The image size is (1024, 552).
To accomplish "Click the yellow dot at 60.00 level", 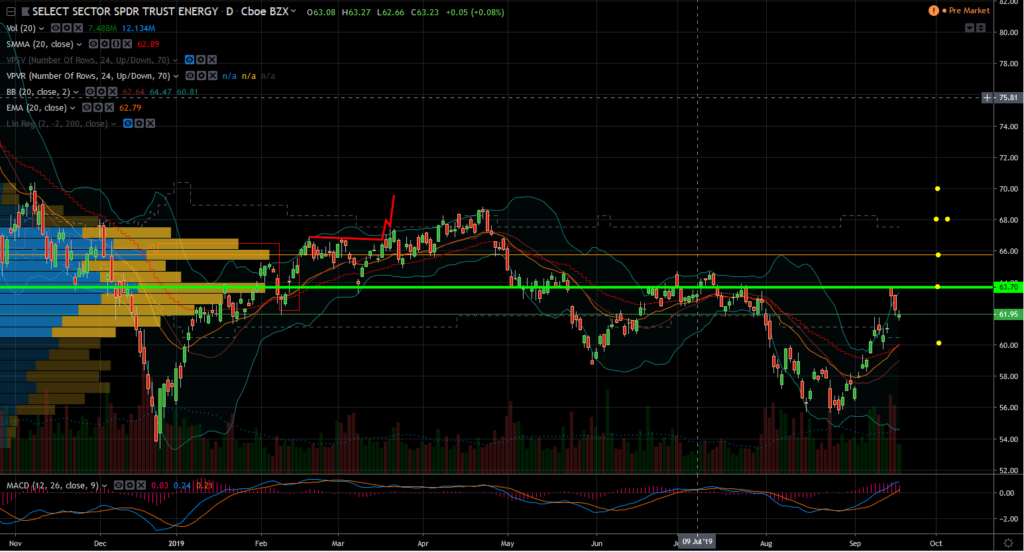I will coord(938,343).
